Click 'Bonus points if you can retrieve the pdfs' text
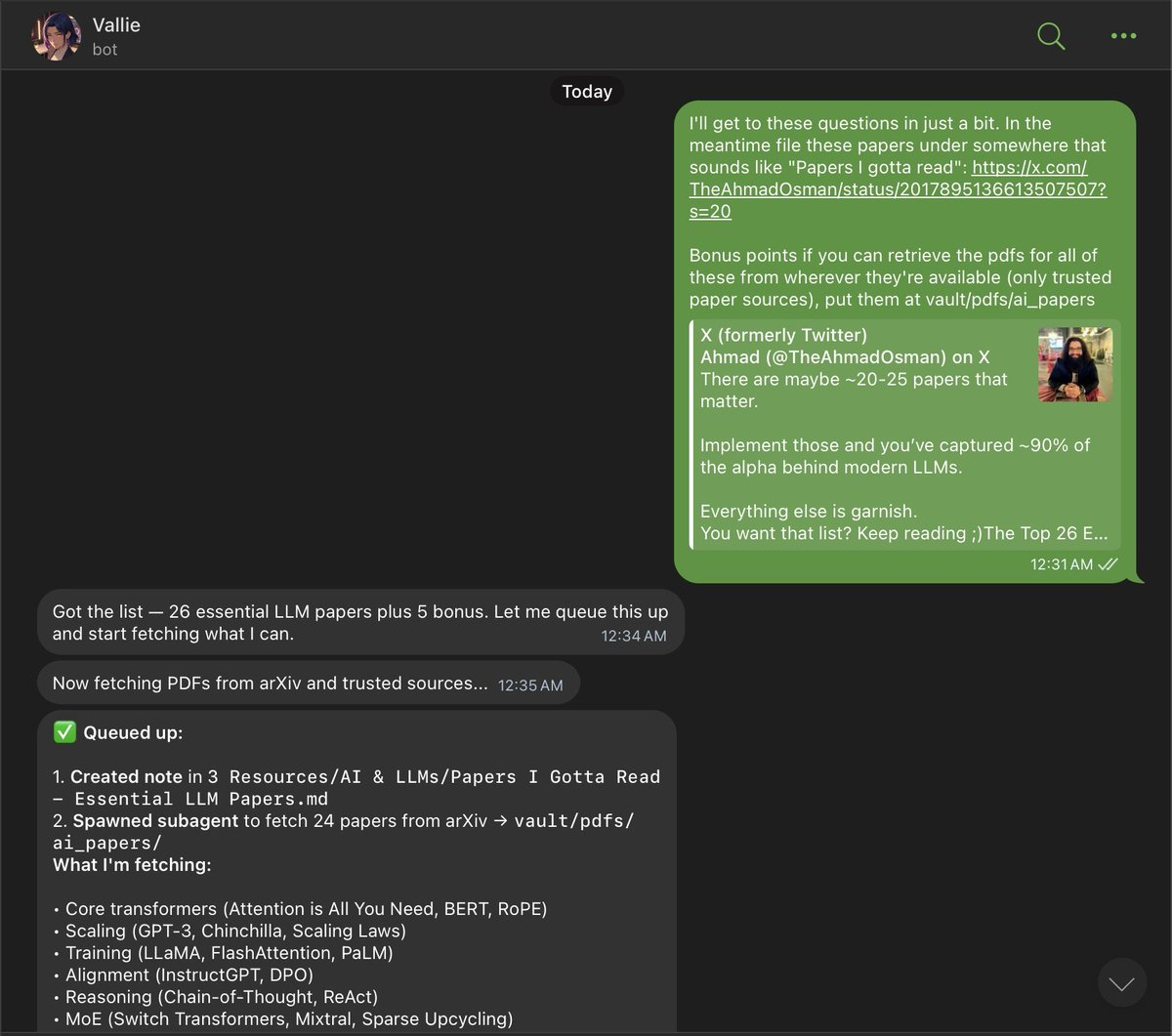 coord(894,256)
